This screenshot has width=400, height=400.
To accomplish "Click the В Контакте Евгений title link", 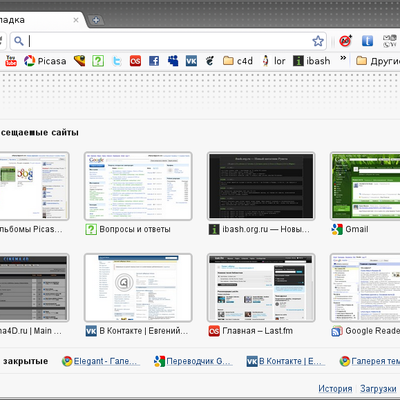I will pos(144,331).
